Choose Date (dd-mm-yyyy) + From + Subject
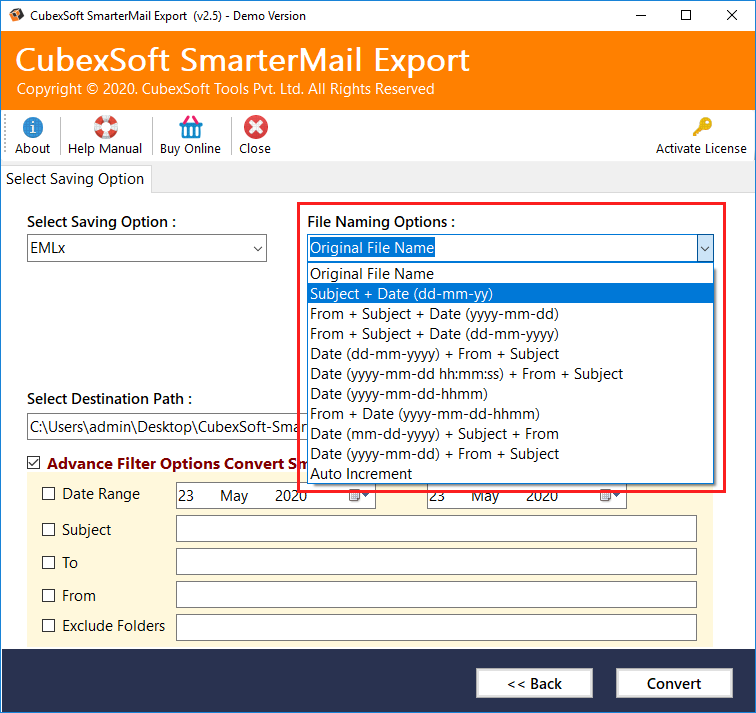This screenshot has width=756, height=713. click(510, 354)
